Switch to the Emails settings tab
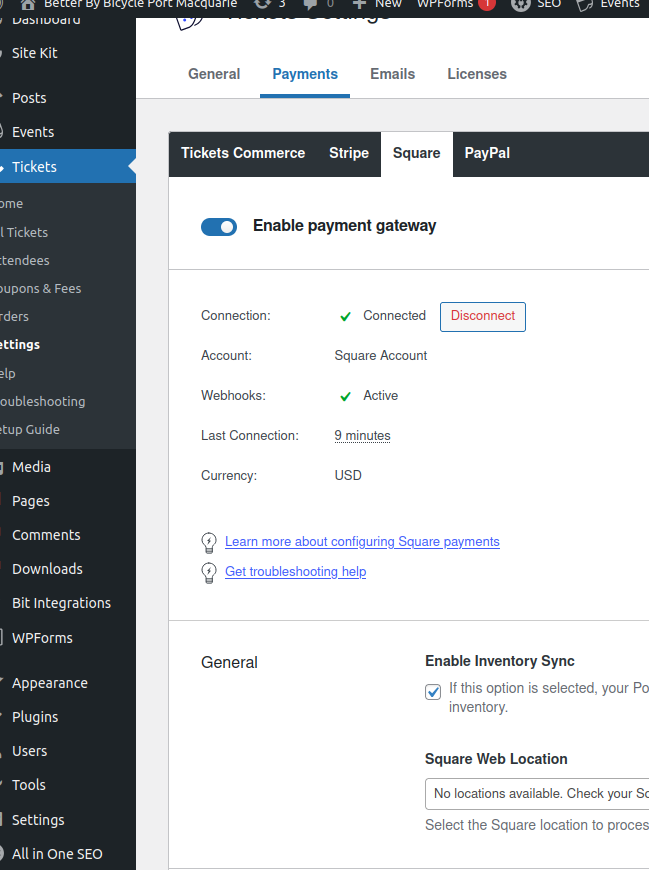Screen dimensions: 649x870 [392, 74]
